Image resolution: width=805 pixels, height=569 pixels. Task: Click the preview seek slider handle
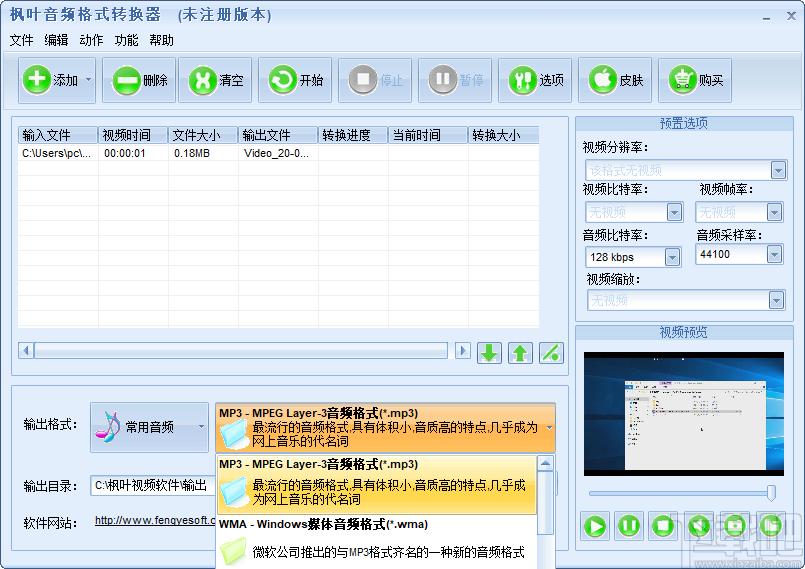click(x=771, y=493)
